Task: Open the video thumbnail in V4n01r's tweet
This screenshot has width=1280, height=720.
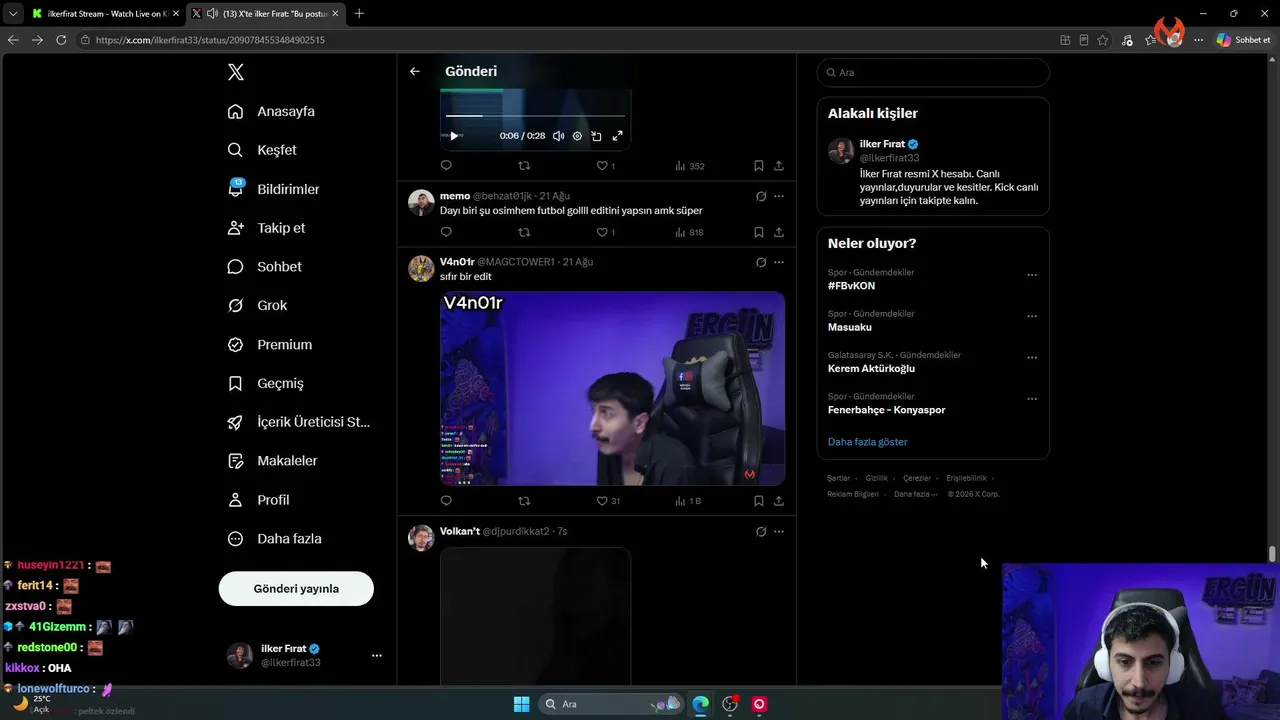Action: coord(612,388)
